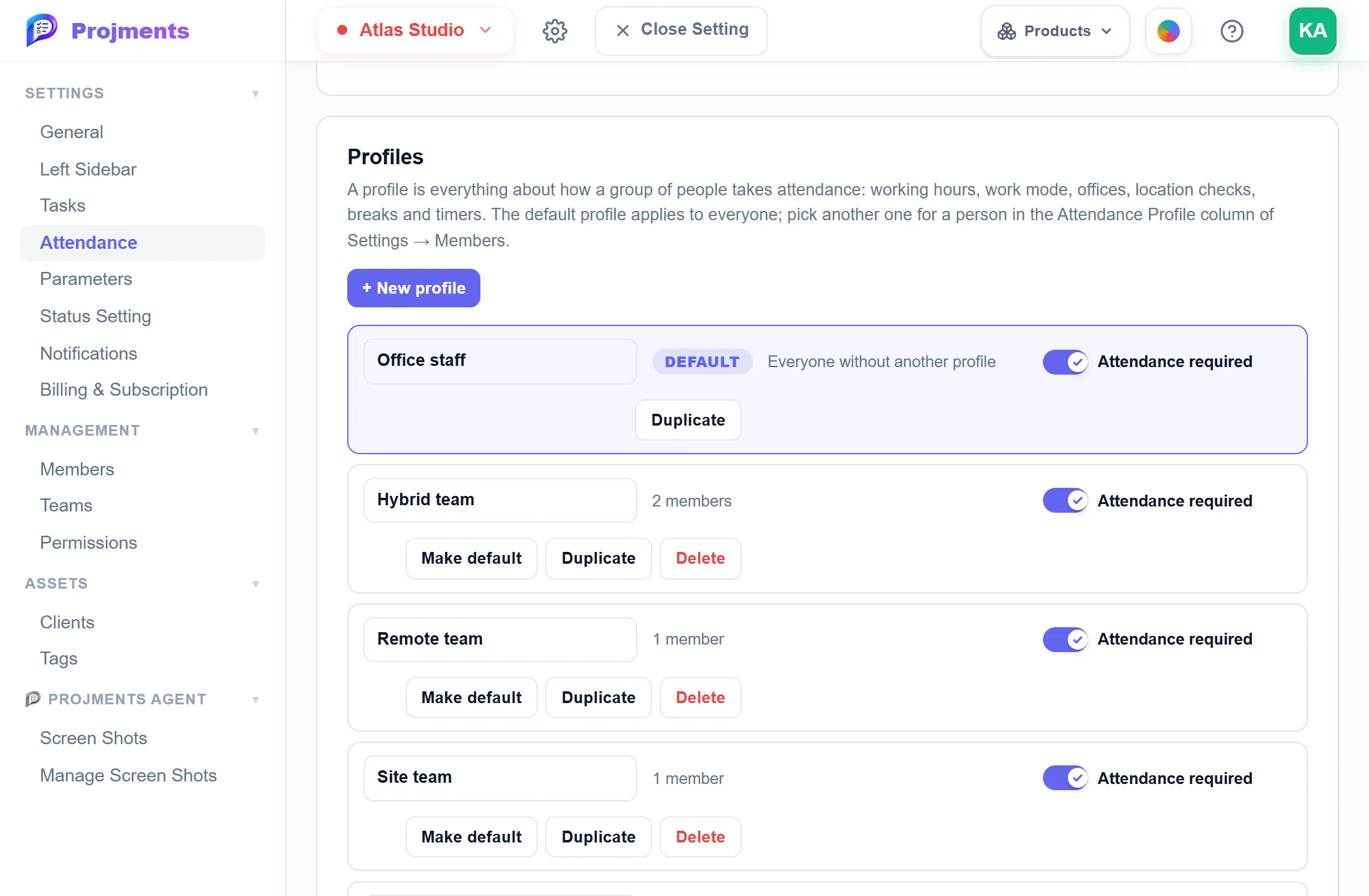Duplicate the Site team profile

pyautogui.click(x=598, y=837)
